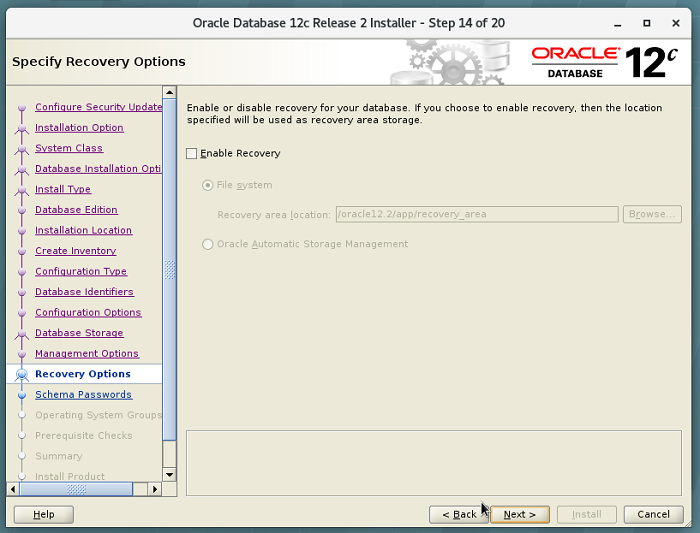Click the System Class step marker icon
700x533 pixels.
[x=22, y=149]
